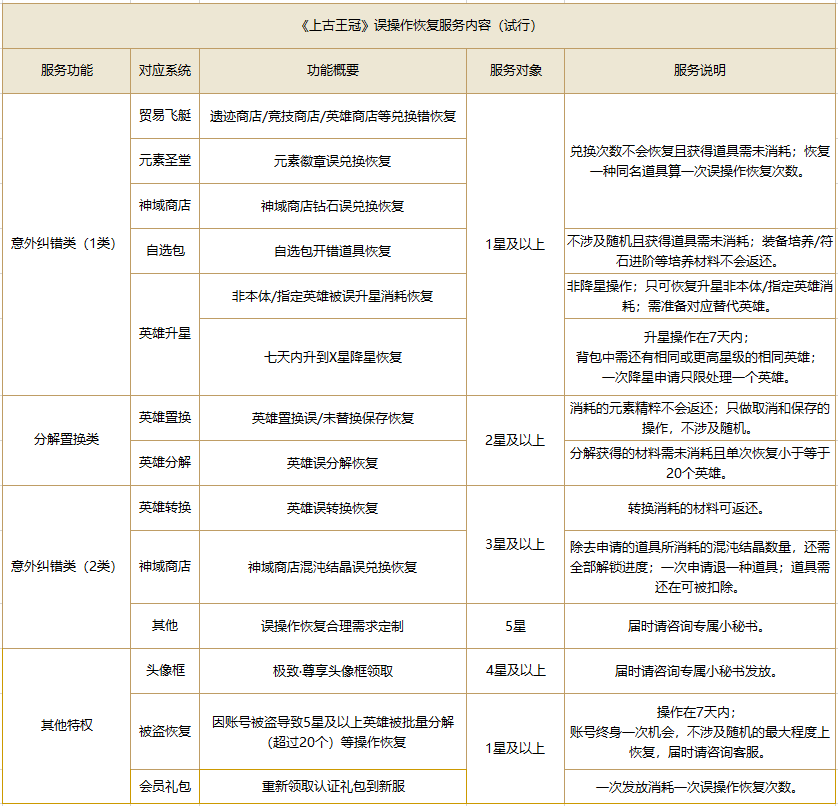
Task: Select the 贸易飞艇 system cell
Action: point(165,116)
